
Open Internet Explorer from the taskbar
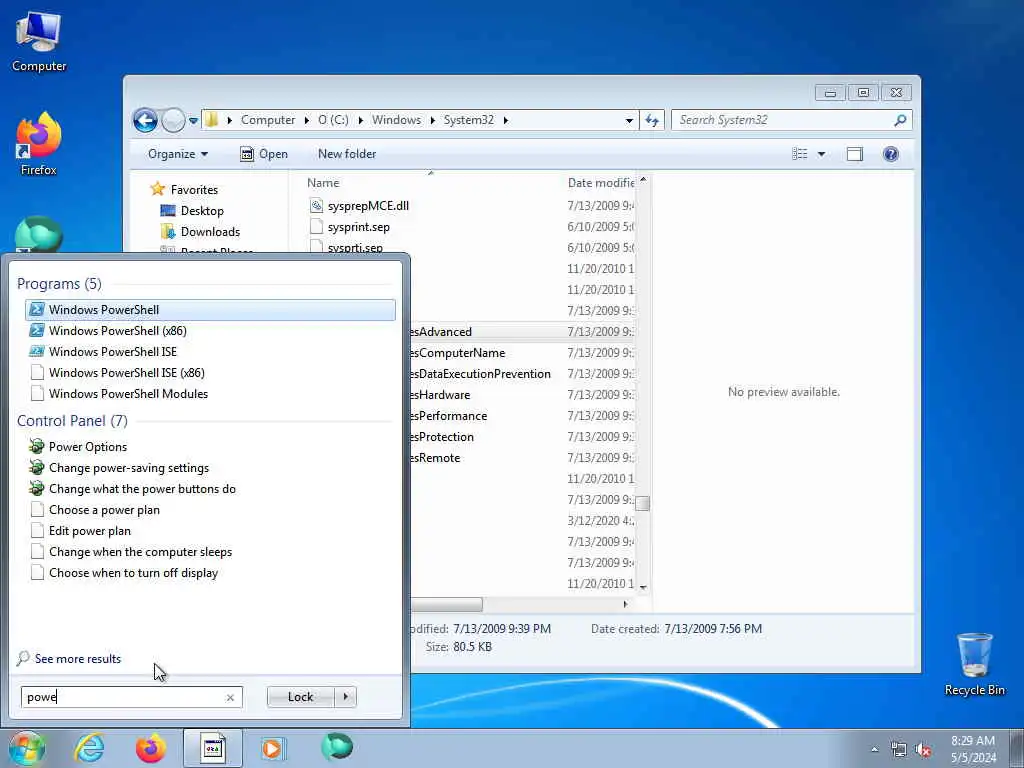click(89, 748)
